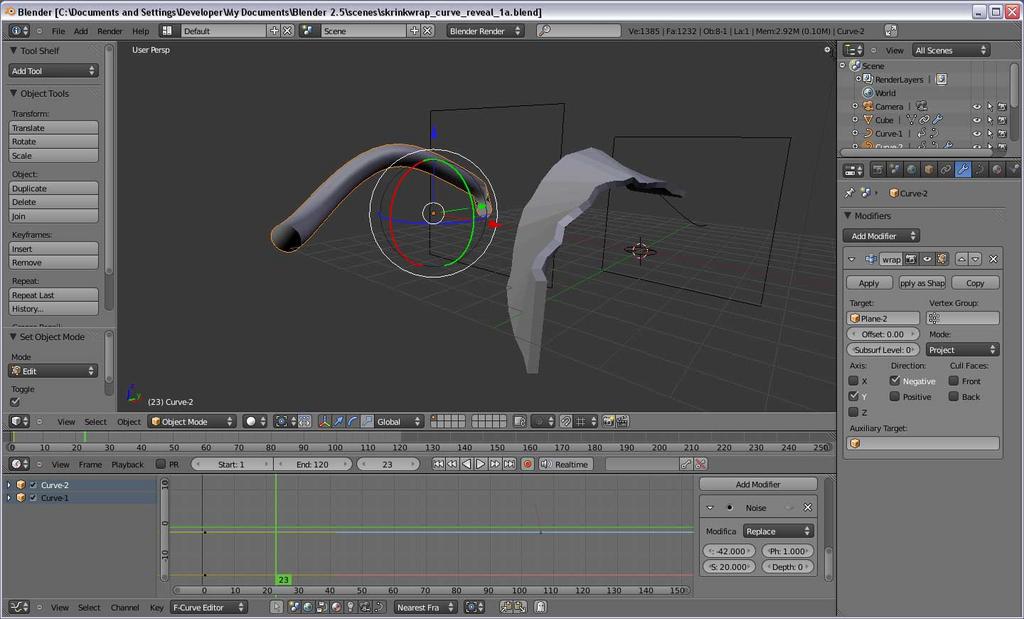Select the rotate manipulator arc icon

click(353, 422)
